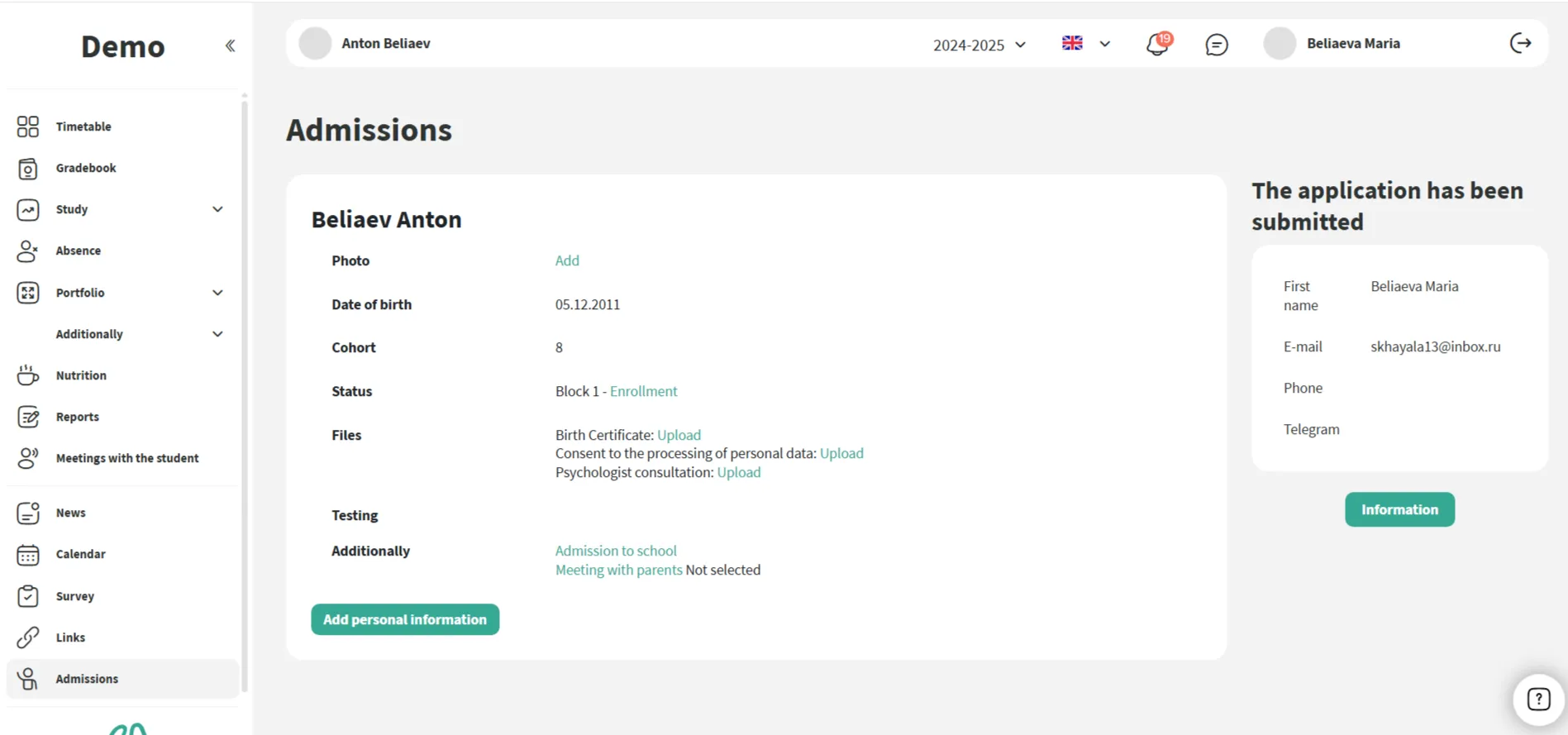This screenshot has width=1568, height=735.
Task: Click the Calendar icon in sidebar
Action: point(28,555)
